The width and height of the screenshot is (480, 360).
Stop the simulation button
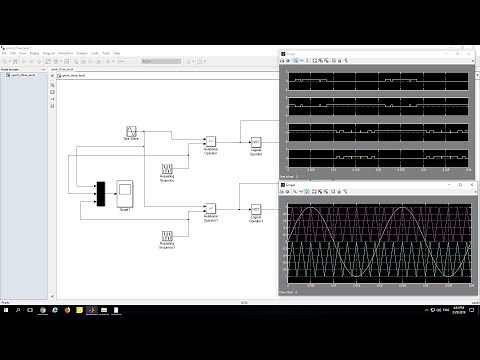(x=98, y=61)
